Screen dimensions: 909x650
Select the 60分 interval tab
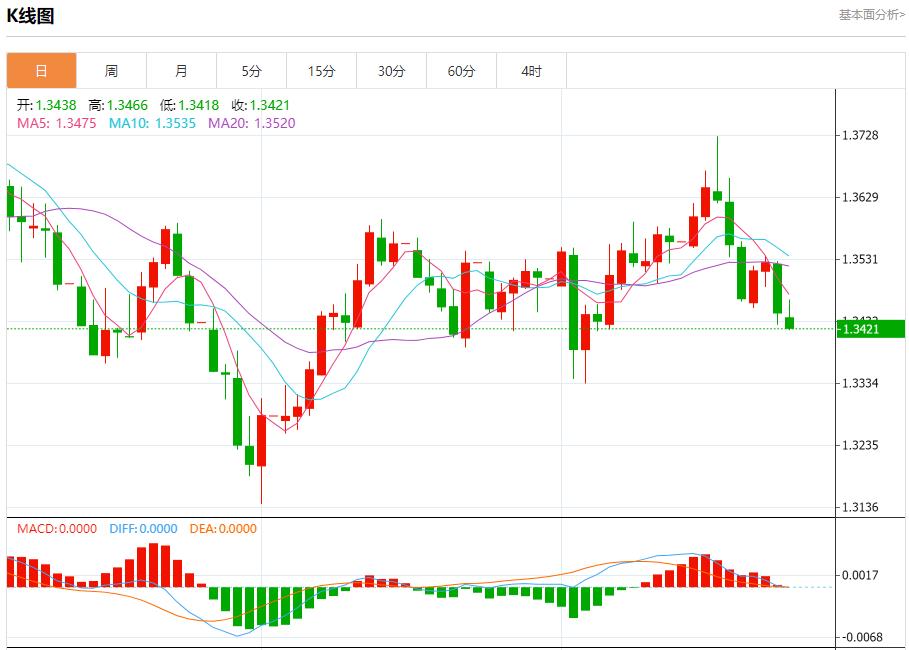tap(461, 71)
